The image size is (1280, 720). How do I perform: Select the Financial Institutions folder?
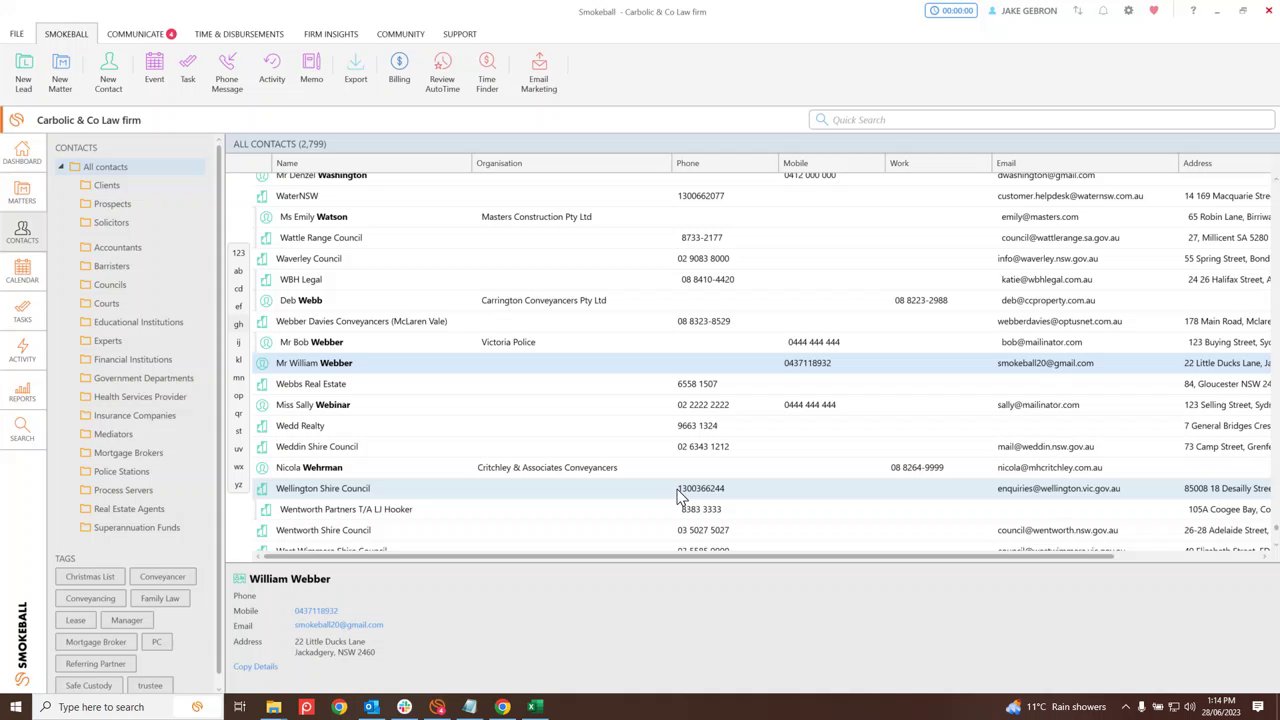pyautogui.click(x=133, y=360)
